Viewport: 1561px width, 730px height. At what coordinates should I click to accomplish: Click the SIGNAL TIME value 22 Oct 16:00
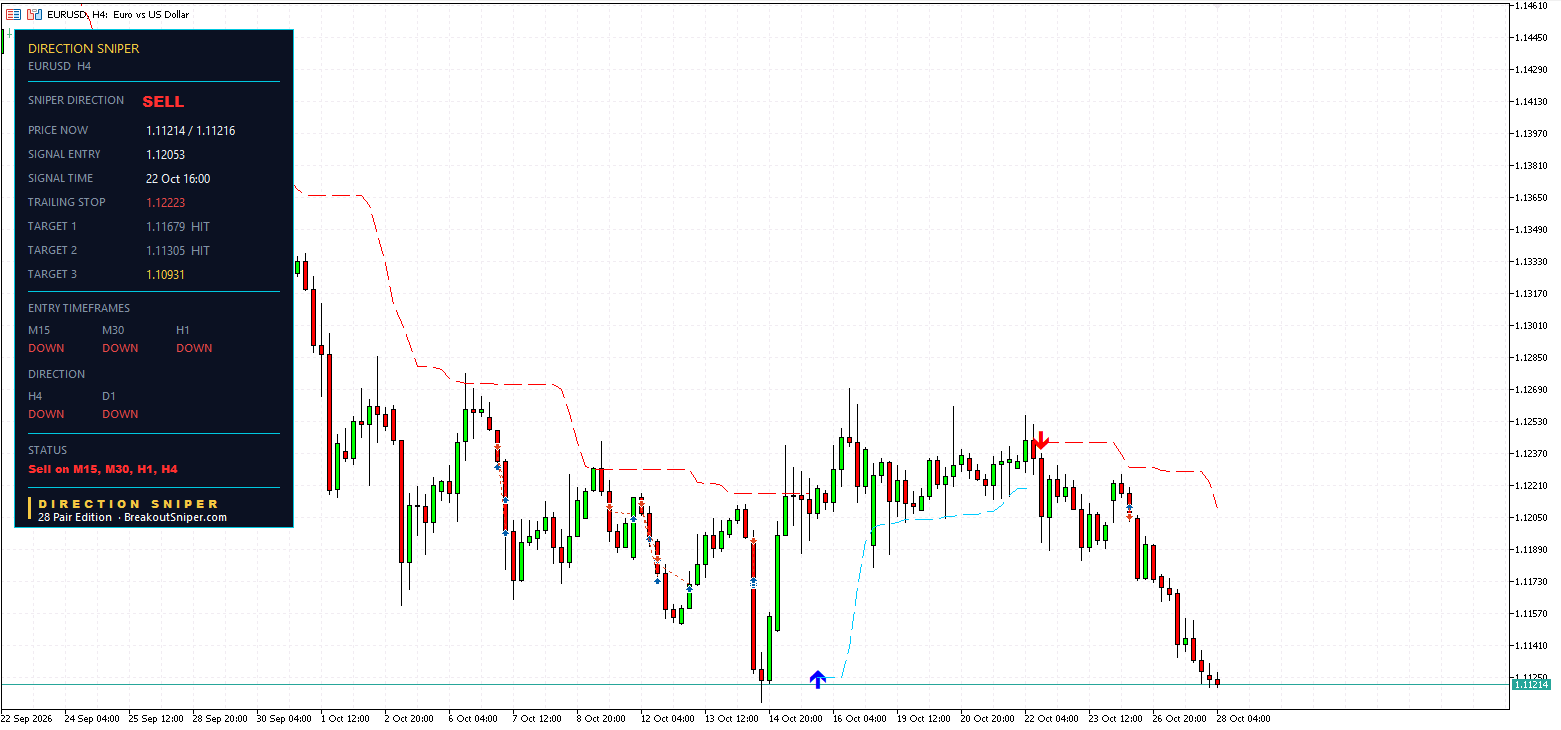(178, 179)
